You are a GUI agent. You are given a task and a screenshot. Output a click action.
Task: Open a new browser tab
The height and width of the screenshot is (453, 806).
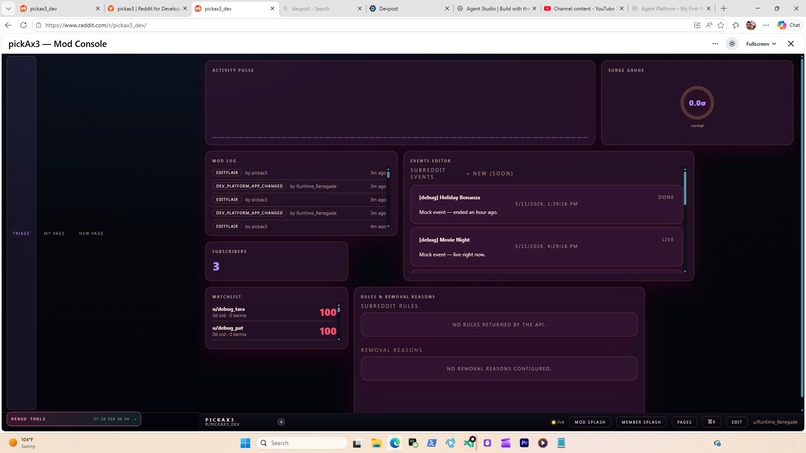723,8
